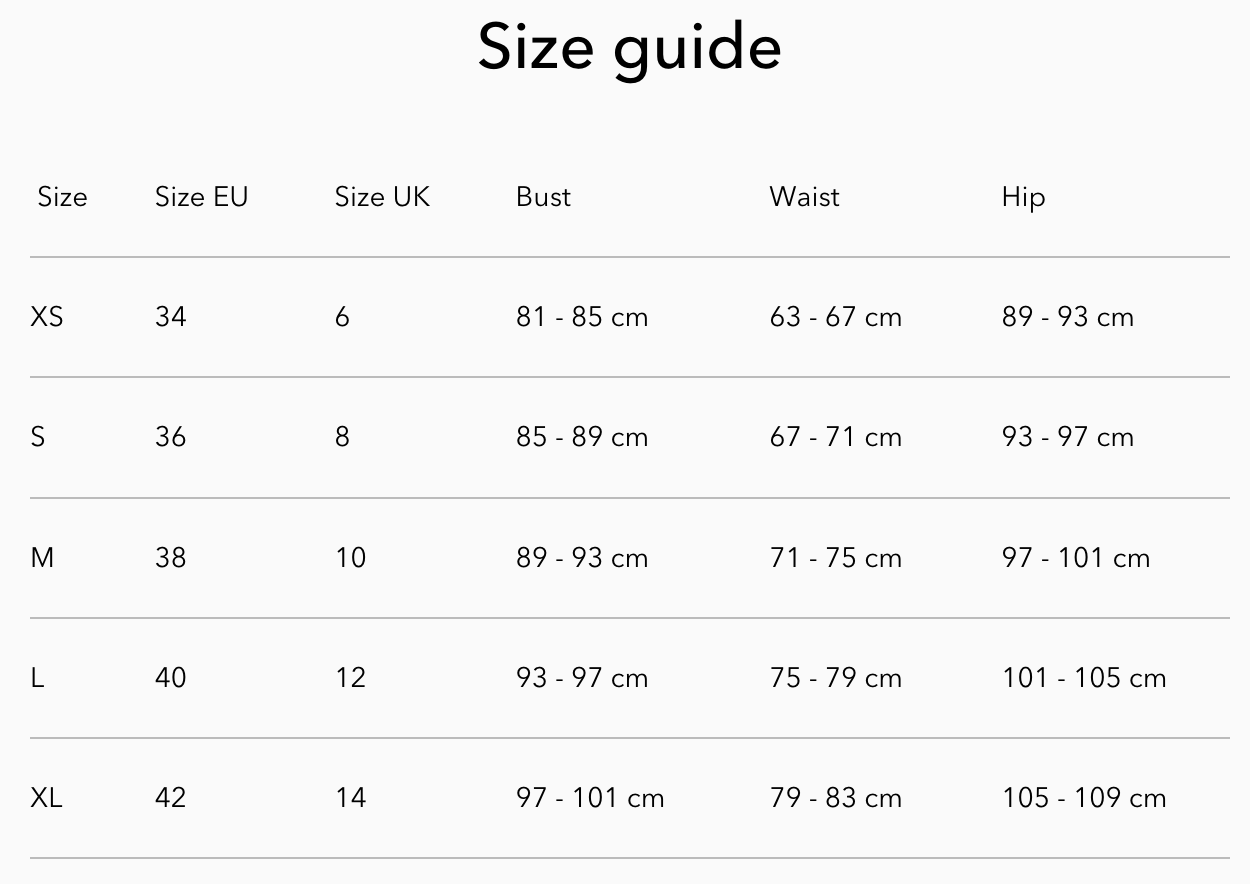Click the "Size UK" column header
Image resolution: width=1250 pixels, height=884 pixels.
point(382,197)
